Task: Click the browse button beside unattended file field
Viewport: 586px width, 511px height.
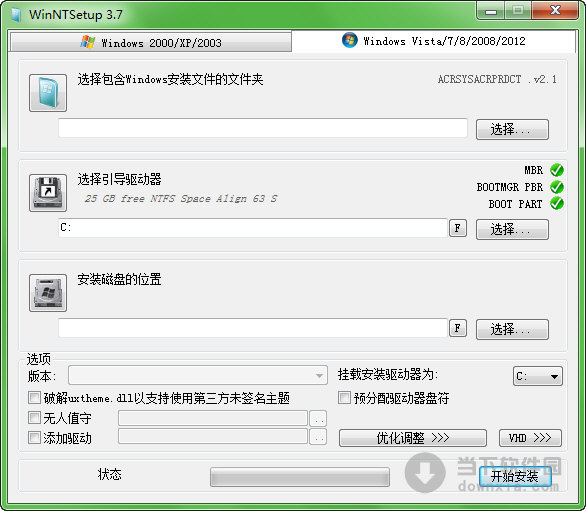Action: pos(318,418)
